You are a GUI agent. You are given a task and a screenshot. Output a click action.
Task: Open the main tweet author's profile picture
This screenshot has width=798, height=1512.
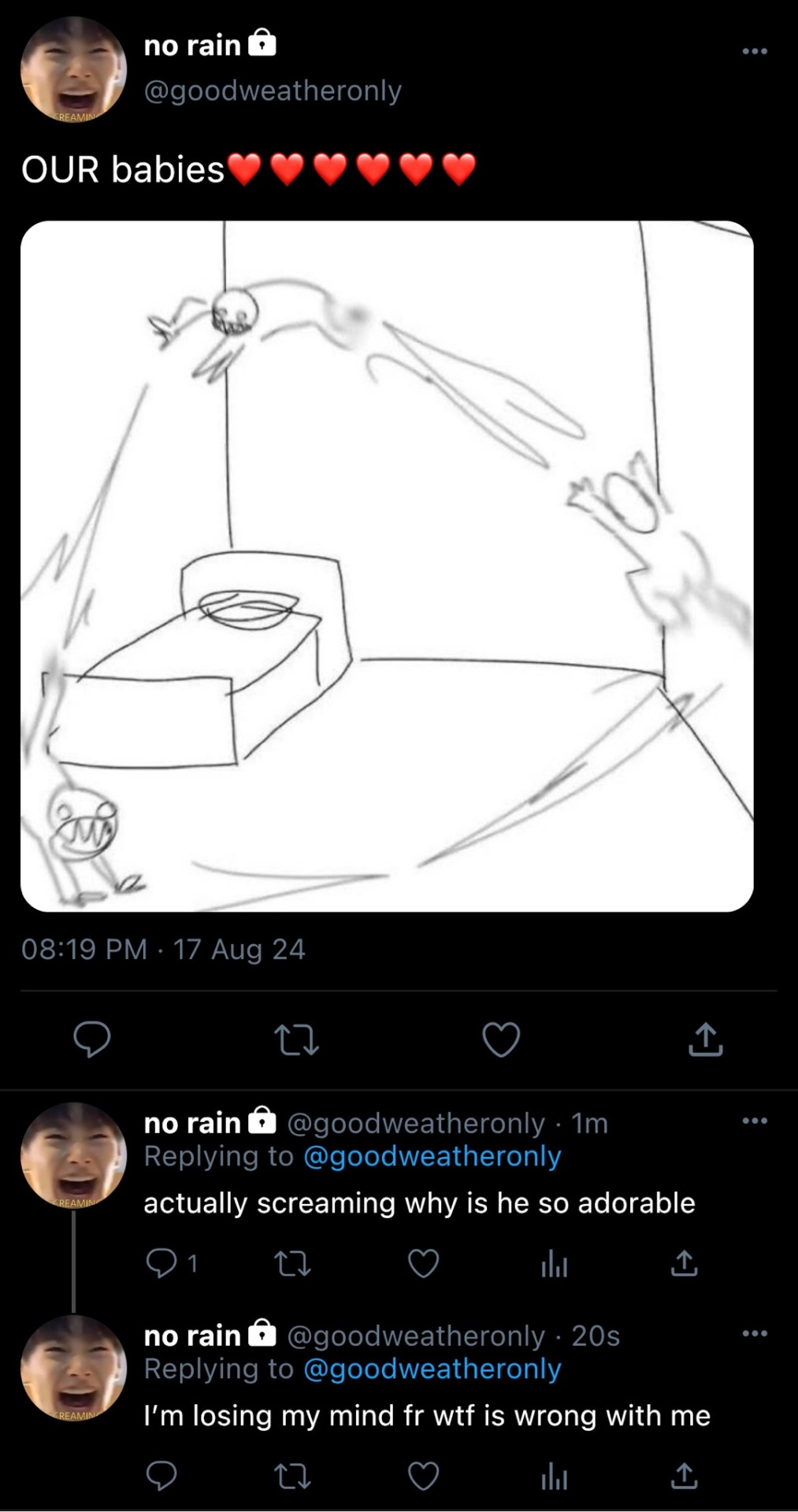click(x=73, y=69)
